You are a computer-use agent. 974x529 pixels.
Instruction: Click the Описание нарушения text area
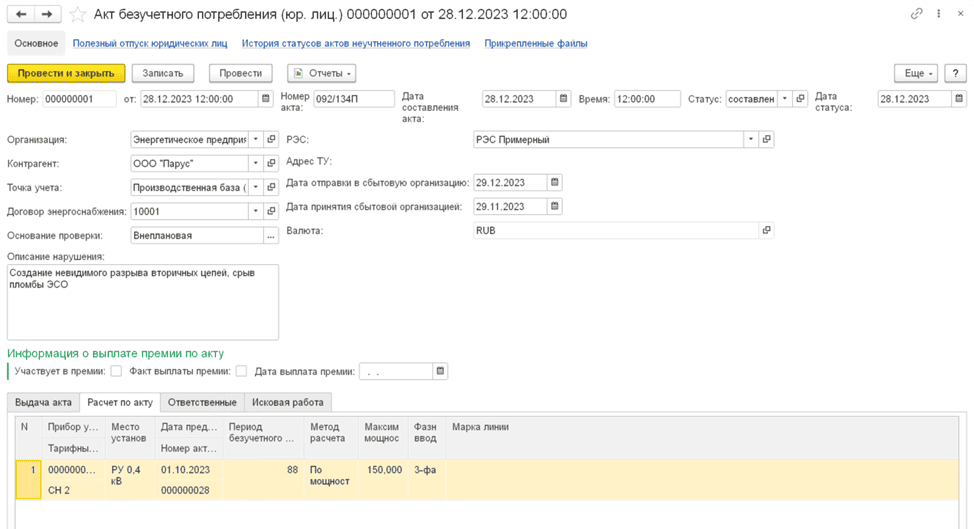(143, 302)
